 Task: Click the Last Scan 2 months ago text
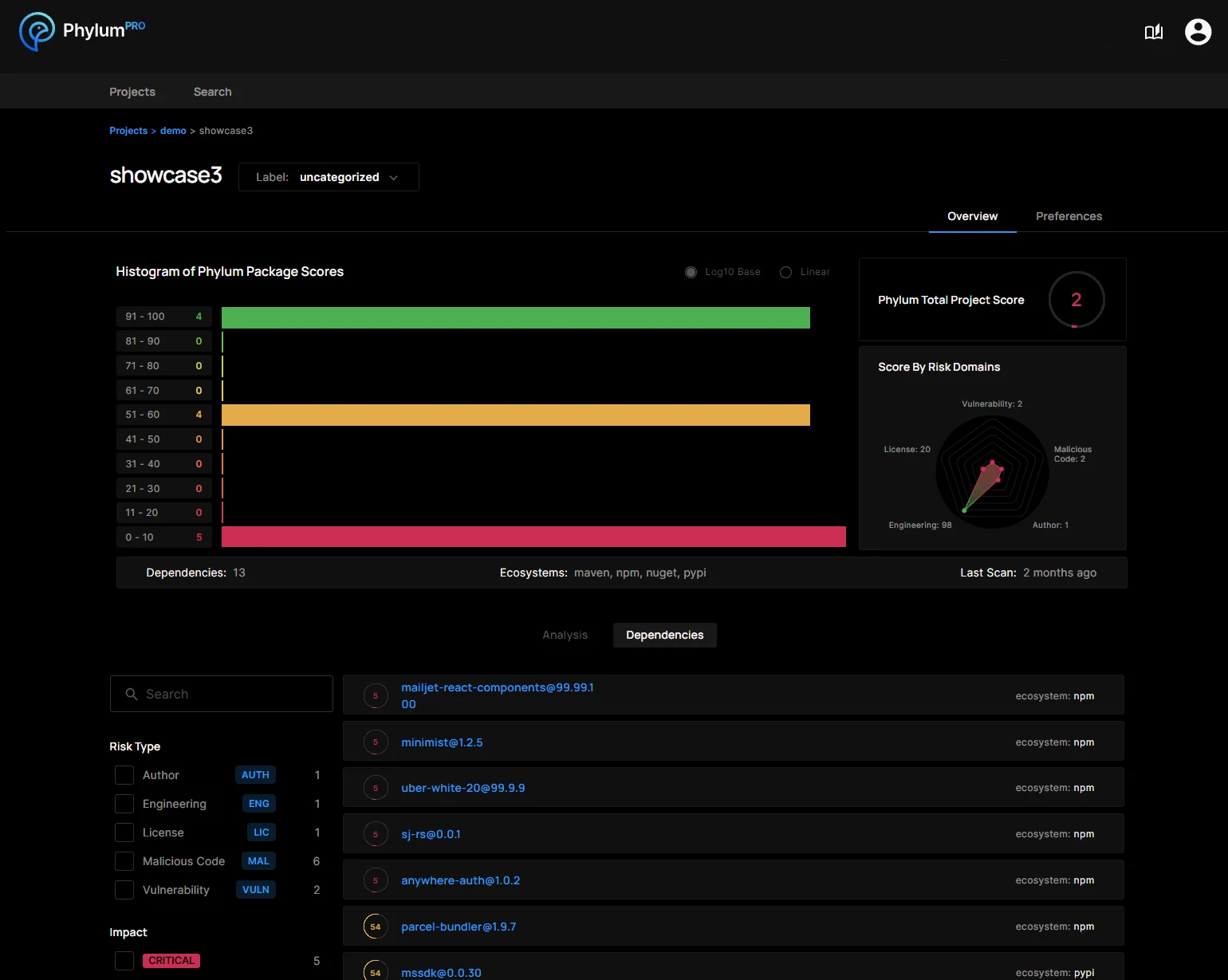coord(1028,573)
